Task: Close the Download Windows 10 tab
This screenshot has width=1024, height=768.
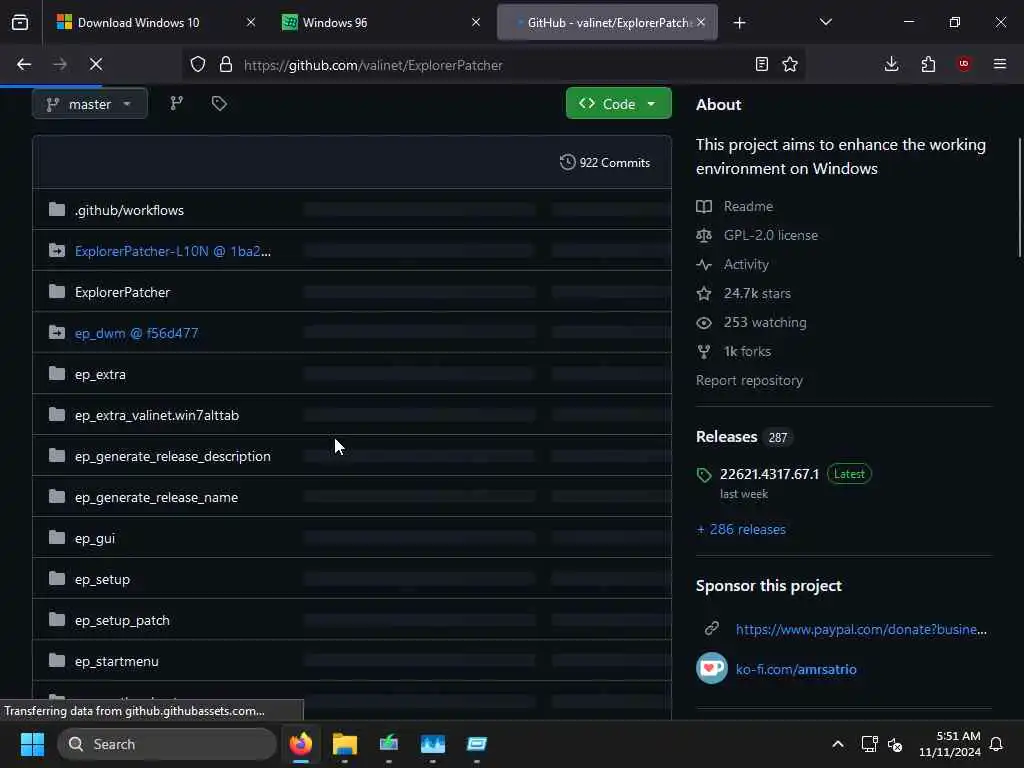Action: (251, 23)
